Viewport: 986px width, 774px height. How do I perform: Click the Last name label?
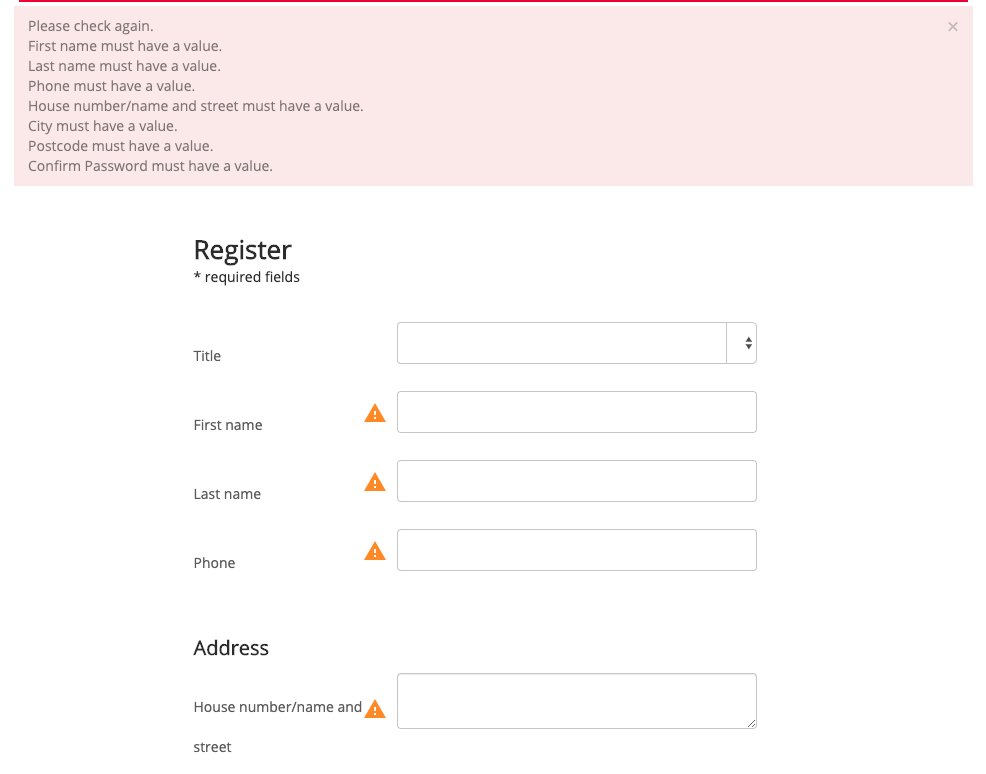pyautogui.click(x=227, y=494)
